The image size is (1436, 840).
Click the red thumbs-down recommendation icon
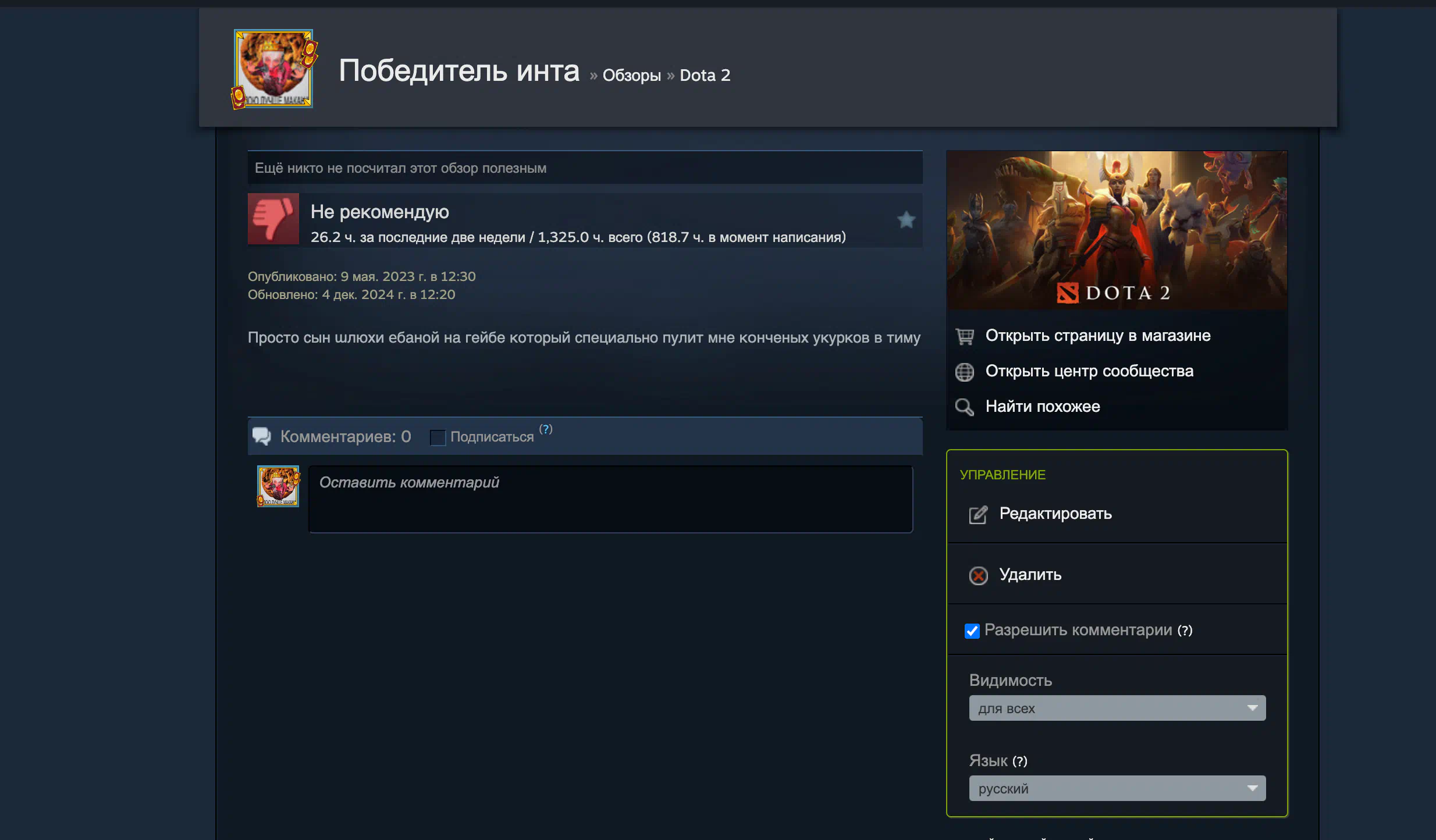(273, 219)
